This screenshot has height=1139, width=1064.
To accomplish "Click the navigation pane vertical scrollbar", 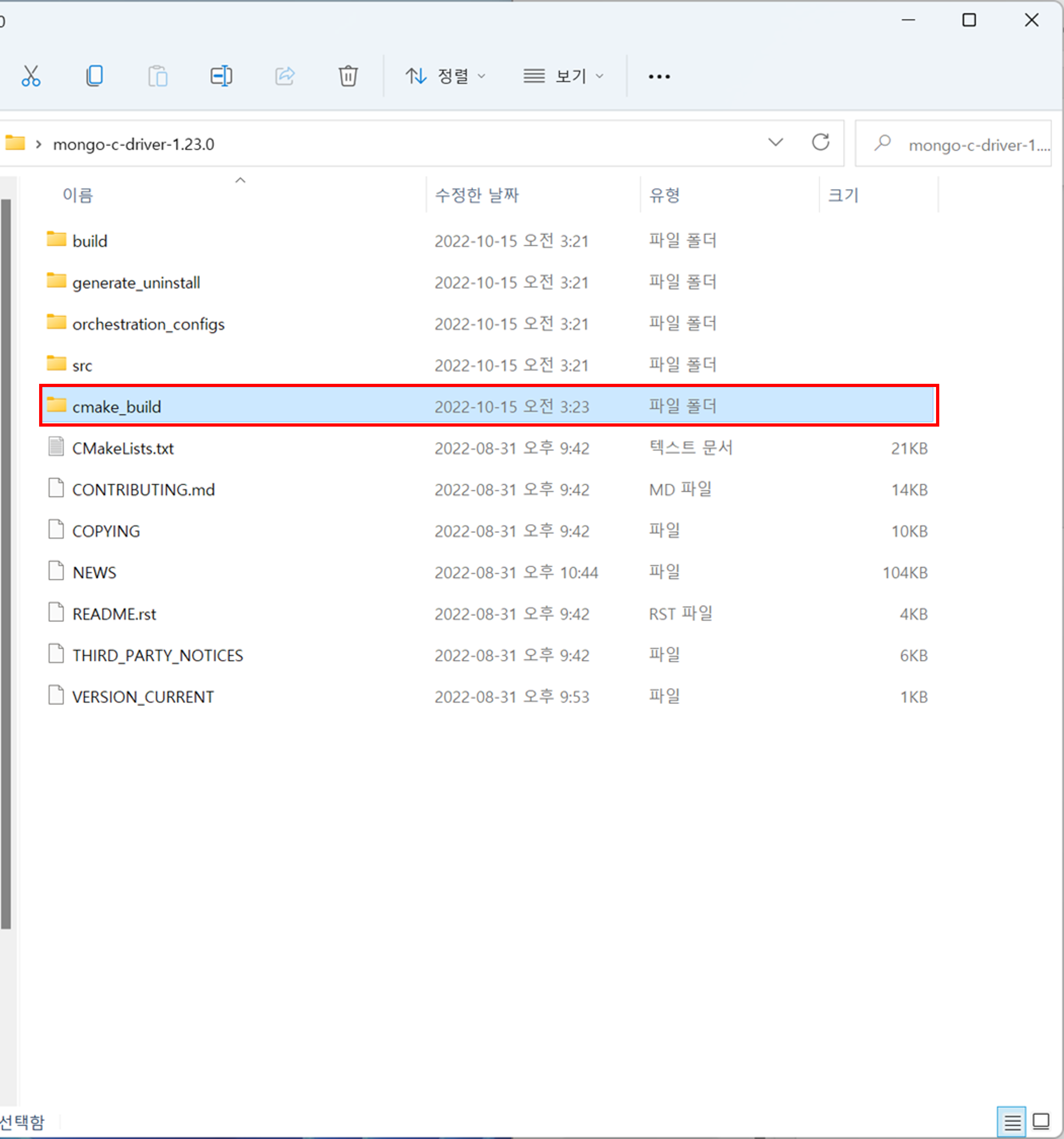I will 6,564.
